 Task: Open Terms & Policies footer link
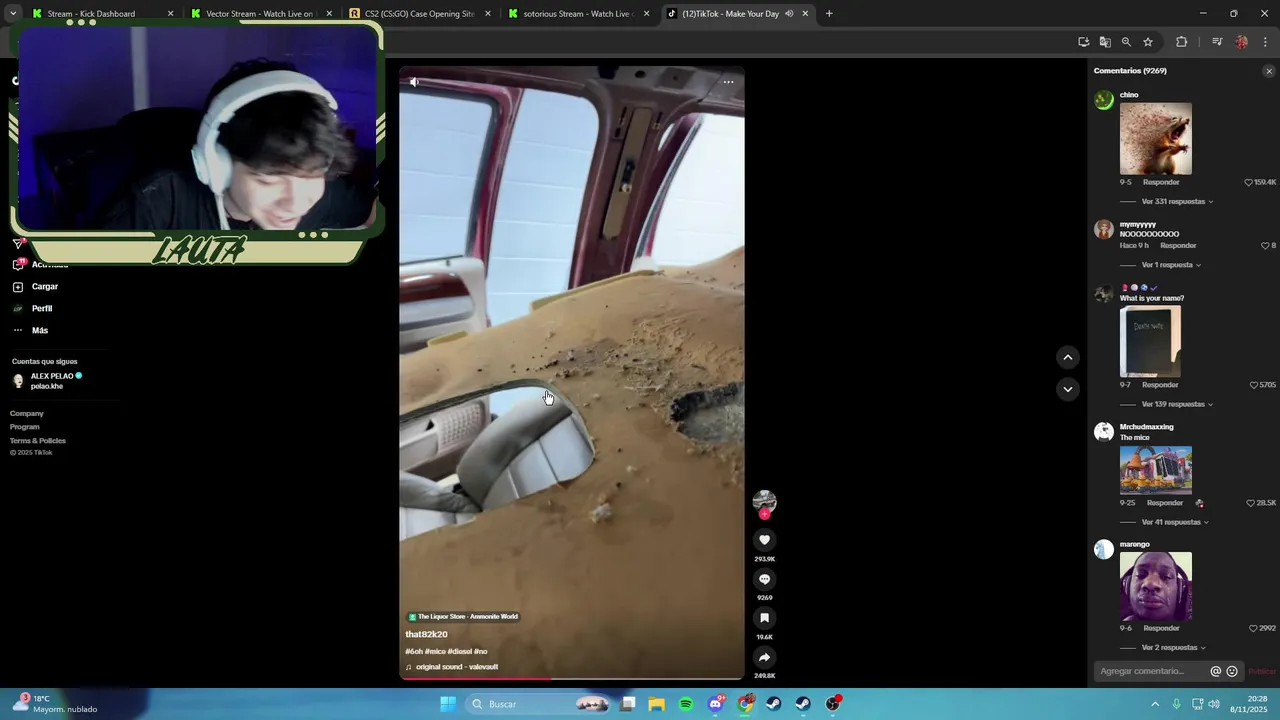[x=38, y=441]
